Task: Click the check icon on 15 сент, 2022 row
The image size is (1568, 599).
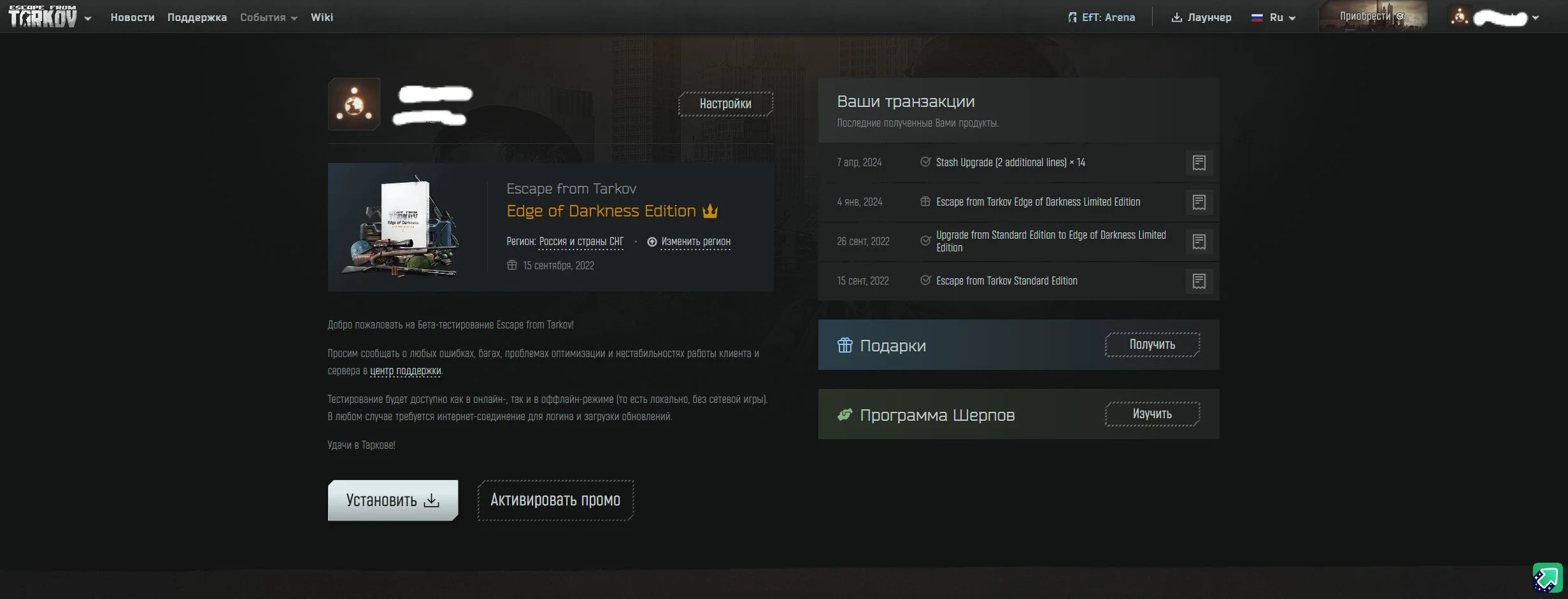Action: [925, 280]
